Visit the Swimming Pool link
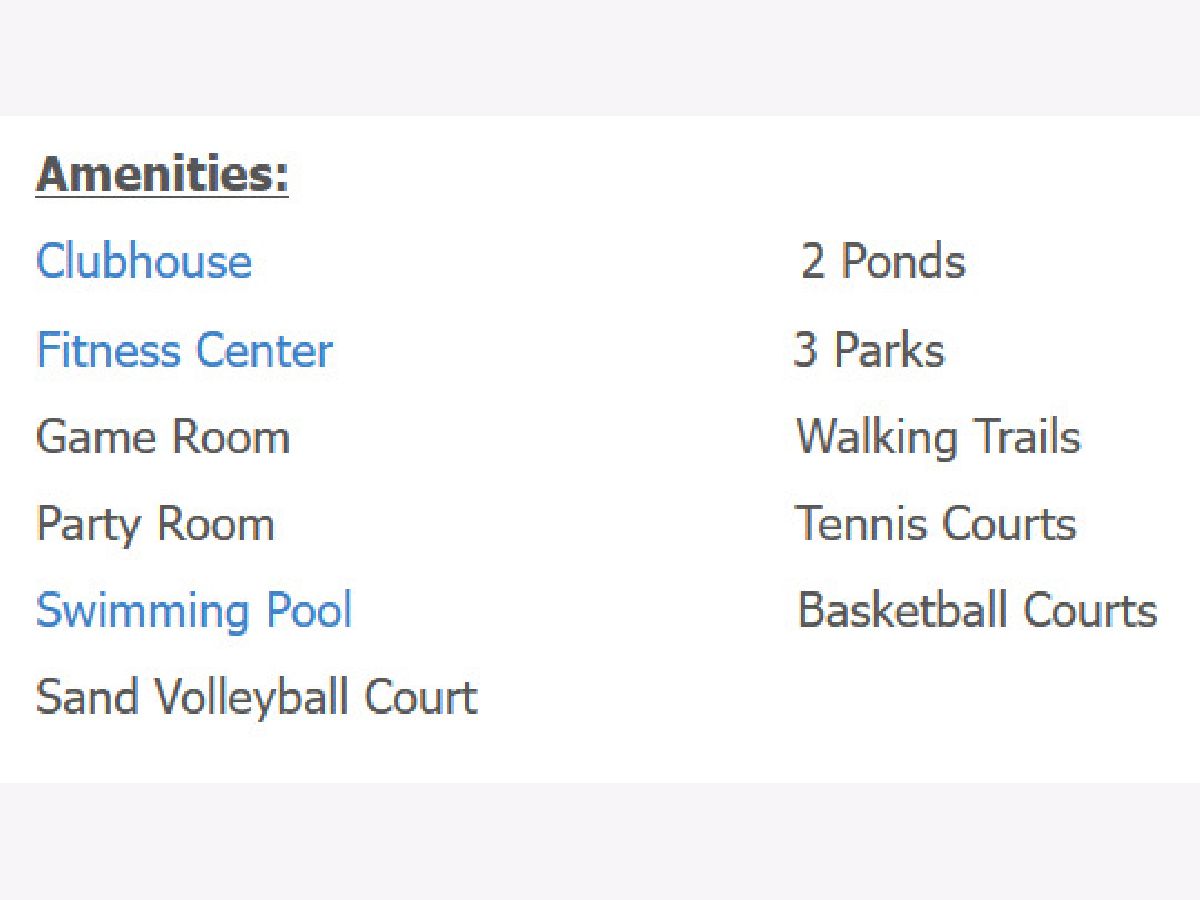This screenshot has height=900, width=1200. tap(194, 611)
